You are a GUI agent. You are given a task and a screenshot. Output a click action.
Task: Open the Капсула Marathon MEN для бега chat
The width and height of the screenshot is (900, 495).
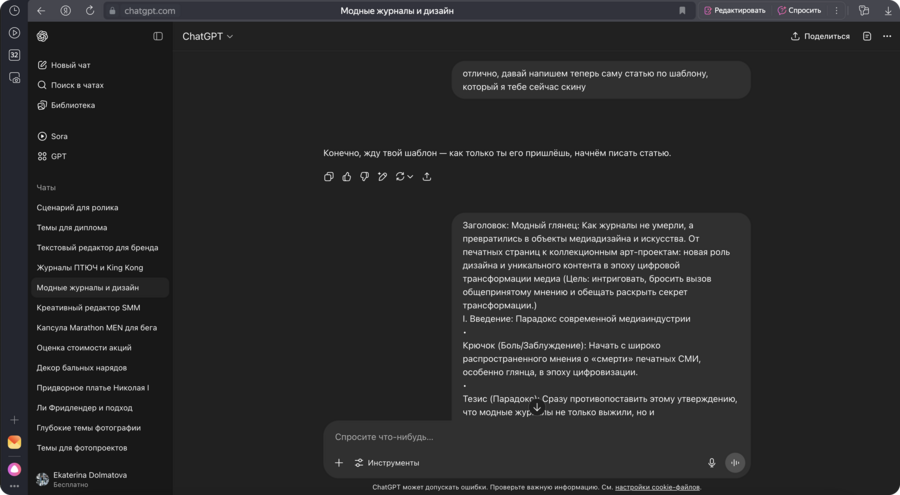click(100, 328)
